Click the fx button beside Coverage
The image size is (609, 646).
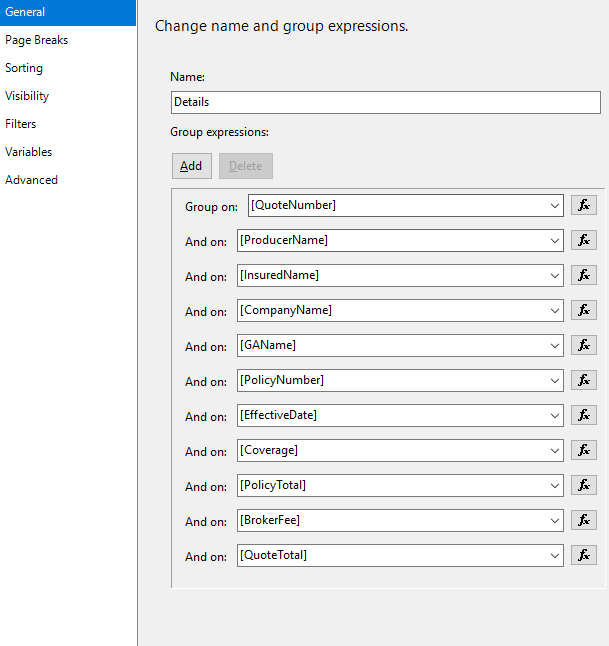point(584,450)
